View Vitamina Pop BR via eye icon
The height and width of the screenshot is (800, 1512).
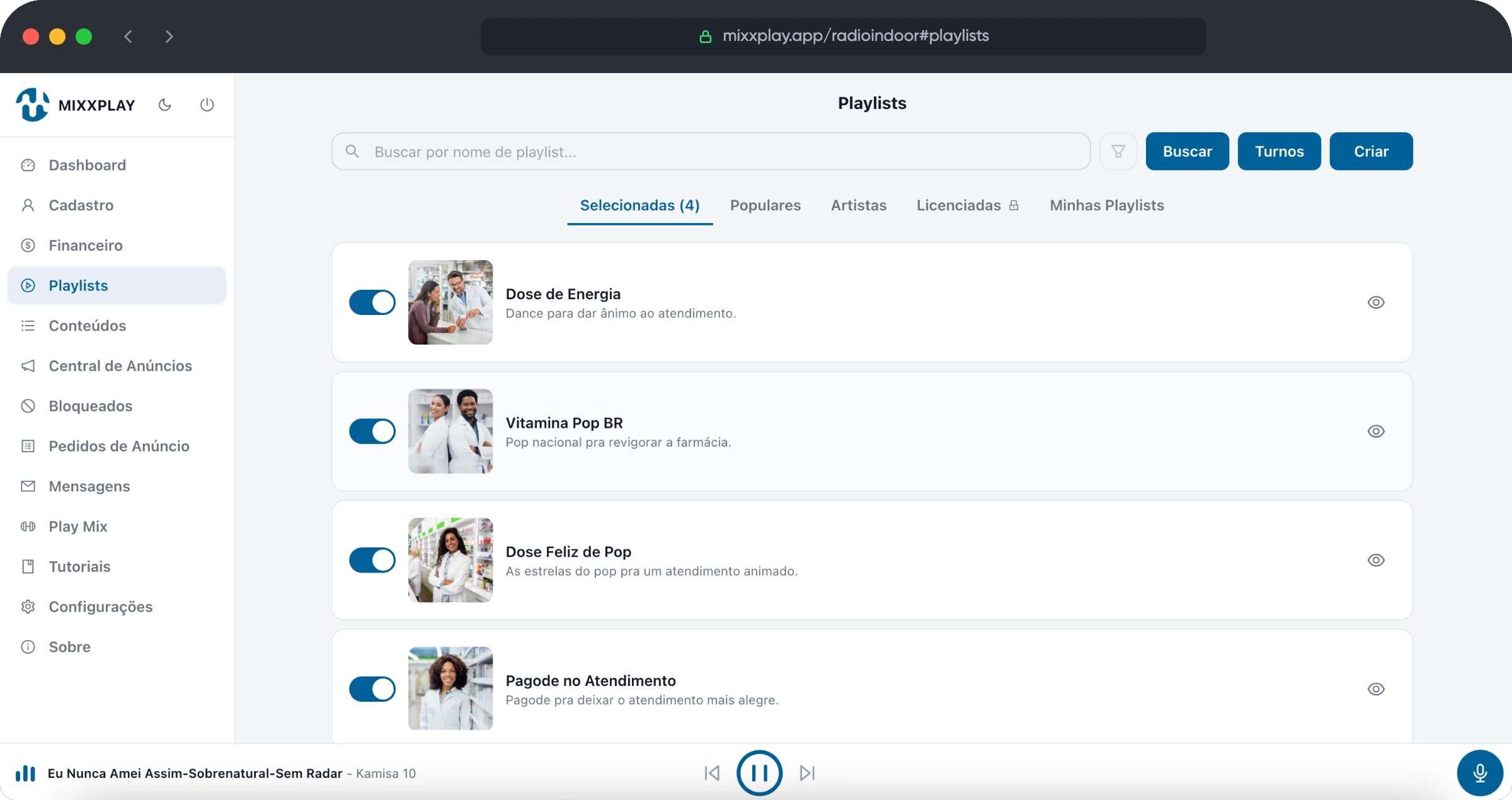(x=1376, y=431)
